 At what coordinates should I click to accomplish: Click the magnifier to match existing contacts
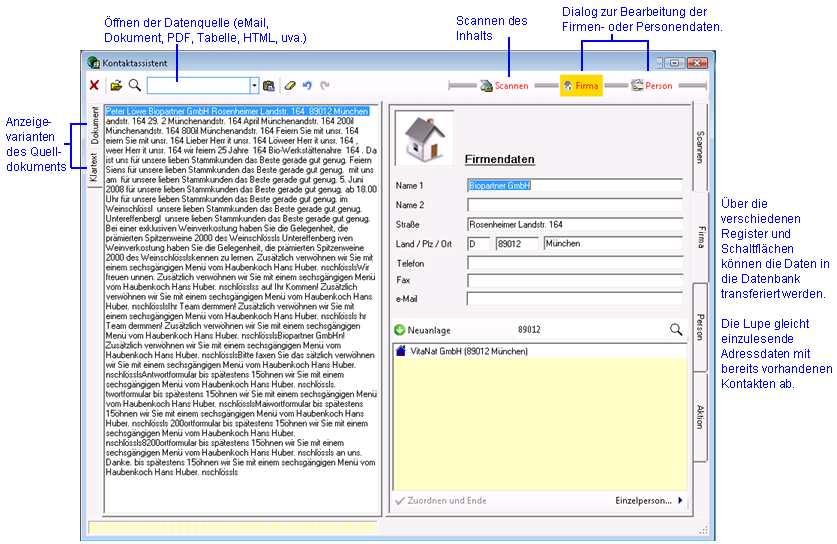point(676,330)
